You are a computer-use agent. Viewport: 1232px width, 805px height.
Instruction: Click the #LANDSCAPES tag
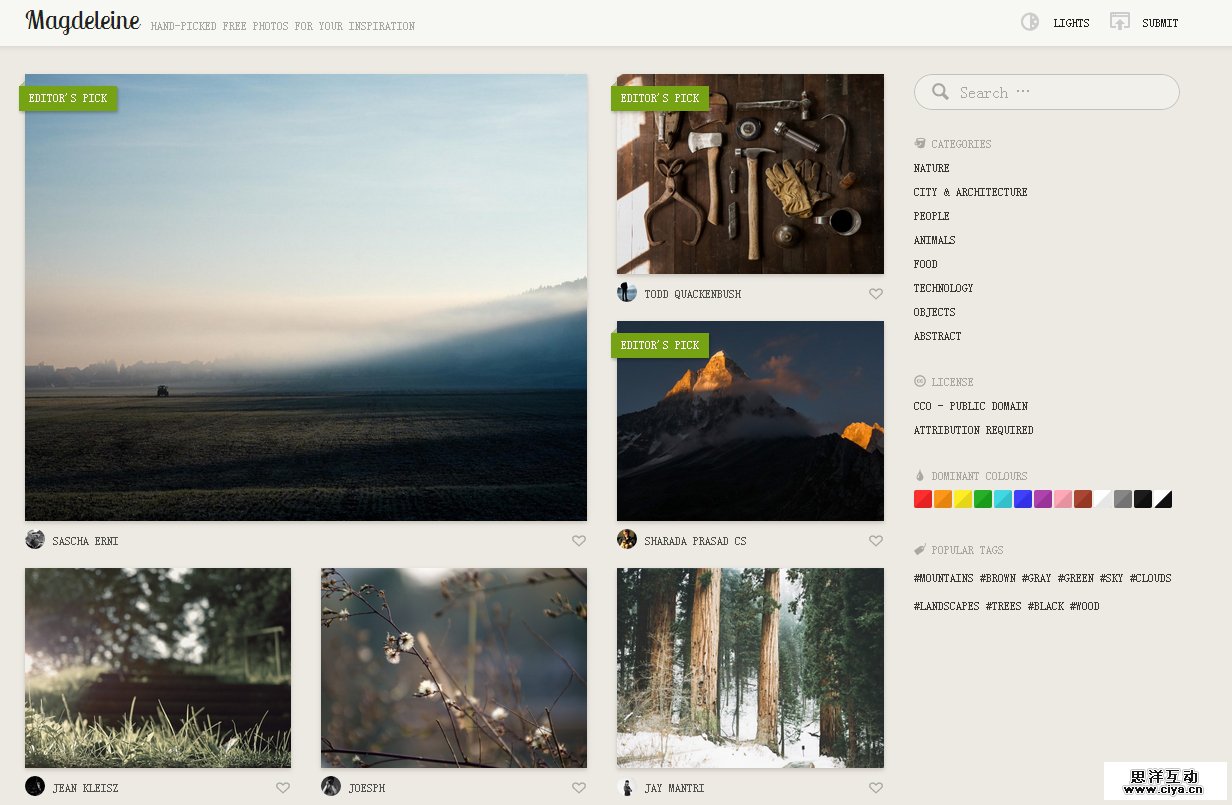946,606
